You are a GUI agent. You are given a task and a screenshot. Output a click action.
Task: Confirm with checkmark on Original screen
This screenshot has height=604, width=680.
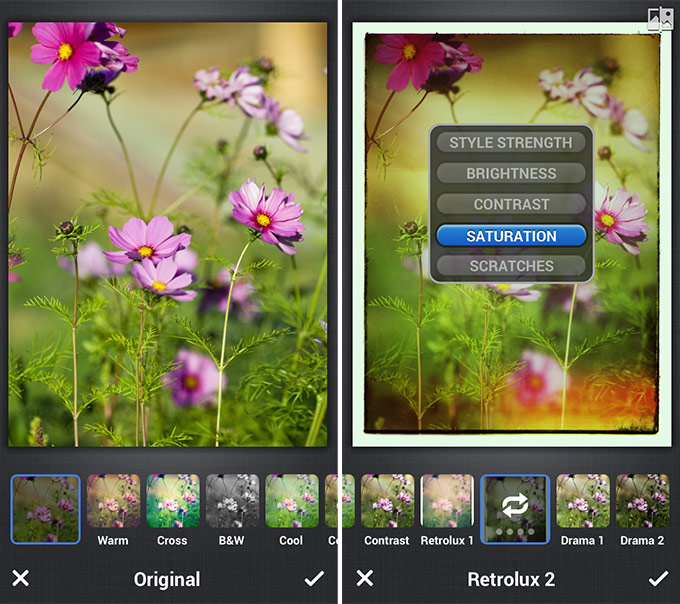pos(315,578)
